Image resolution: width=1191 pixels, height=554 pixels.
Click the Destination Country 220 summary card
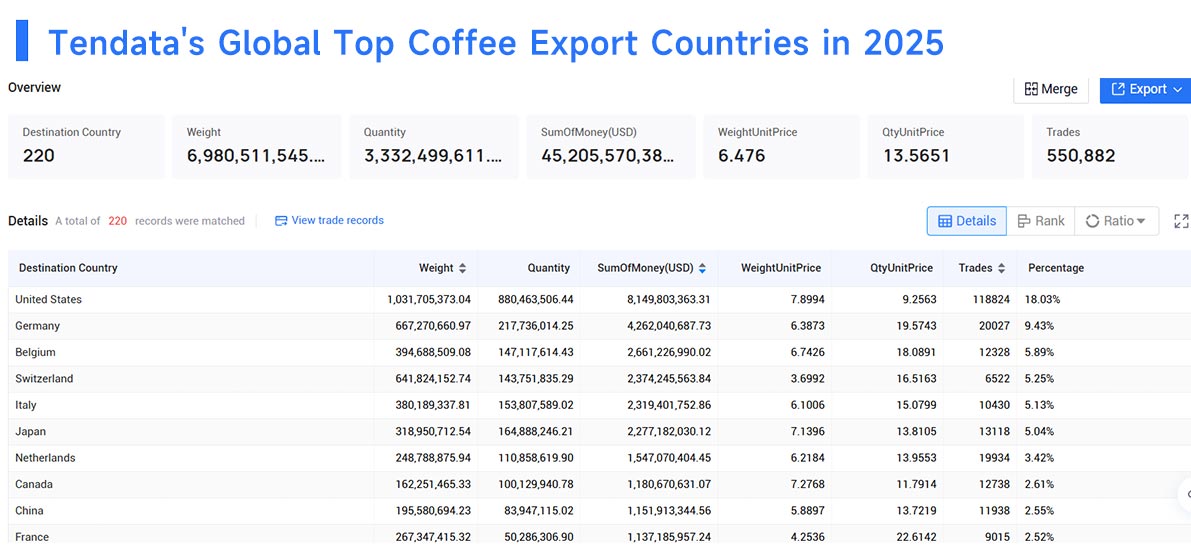point(86,147)
